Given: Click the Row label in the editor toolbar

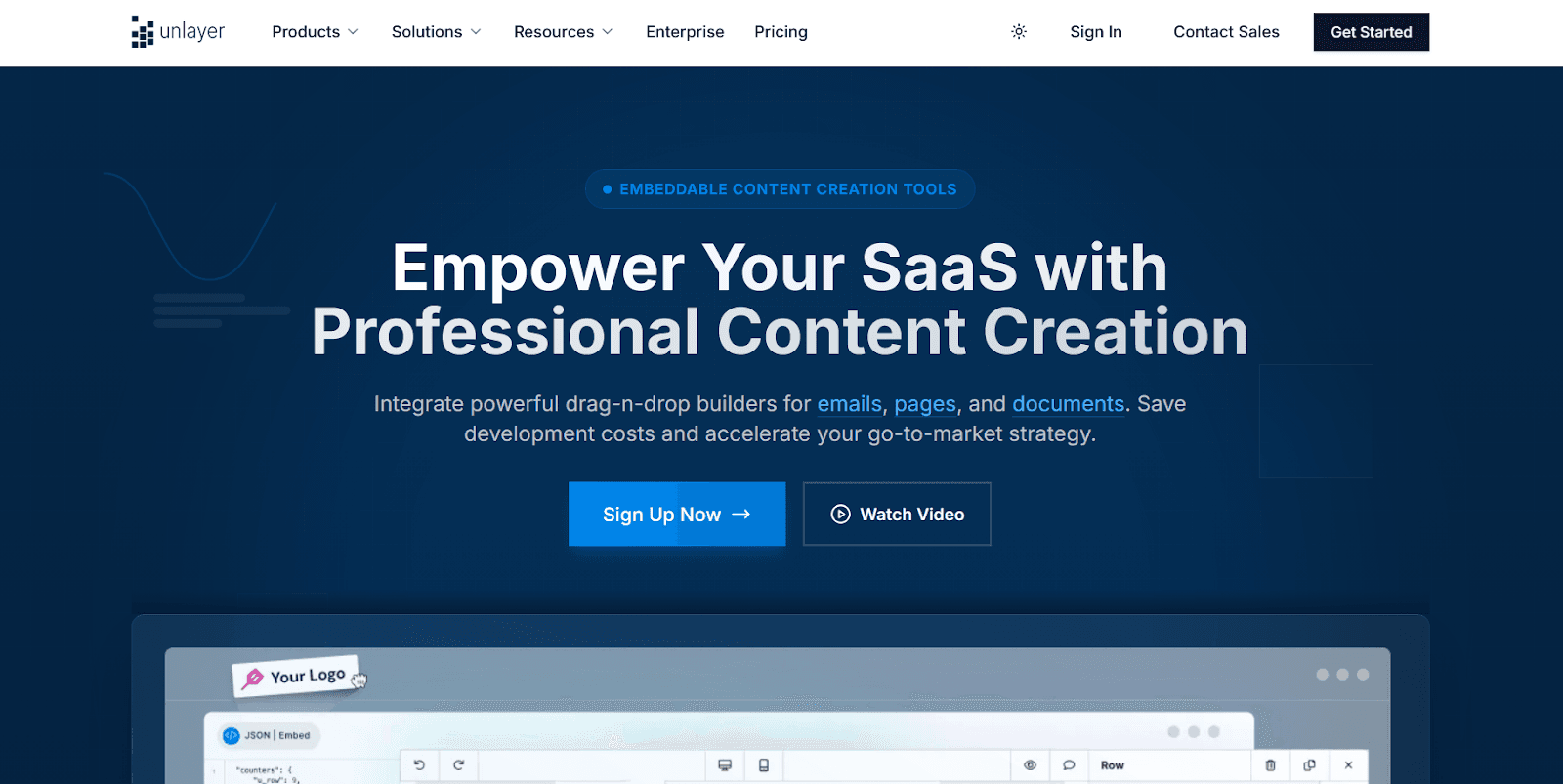Looking at the screenshot, I should point(1112,765).
